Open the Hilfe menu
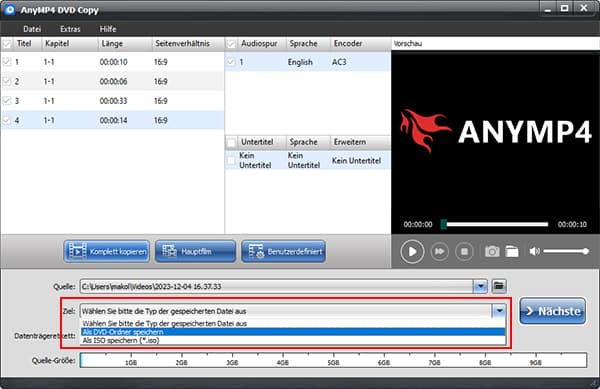 (x=108, y=29)
